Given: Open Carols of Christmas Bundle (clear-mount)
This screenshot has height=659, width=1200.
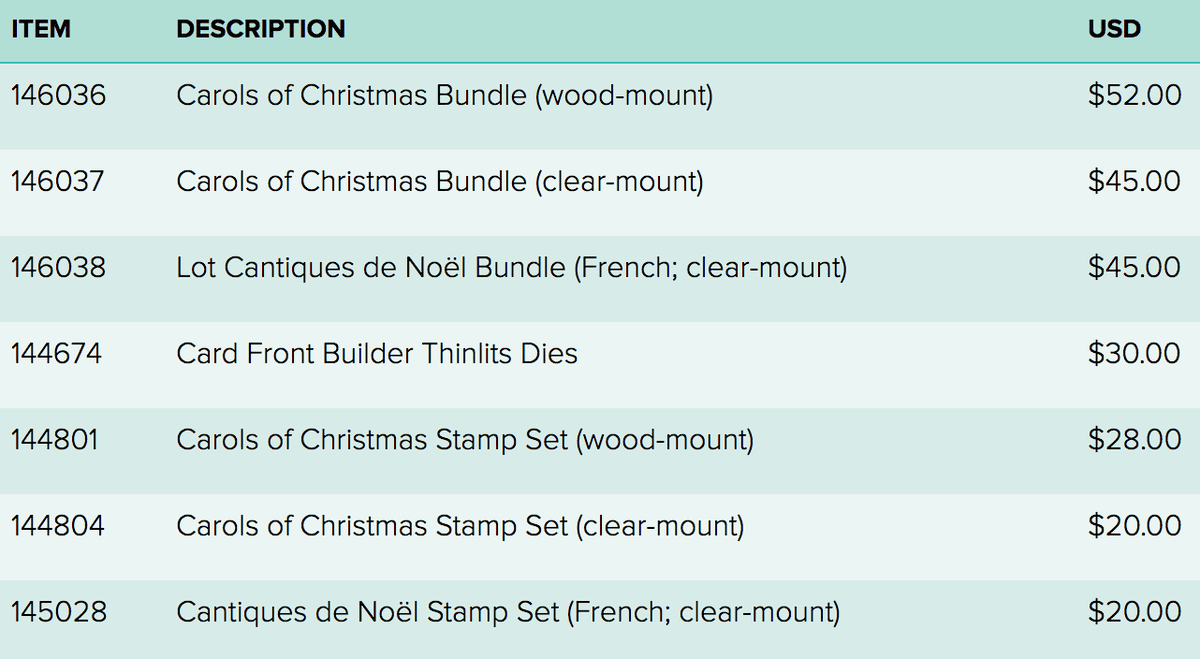Looking at the screenshot, I should click(x=440, y=182).
